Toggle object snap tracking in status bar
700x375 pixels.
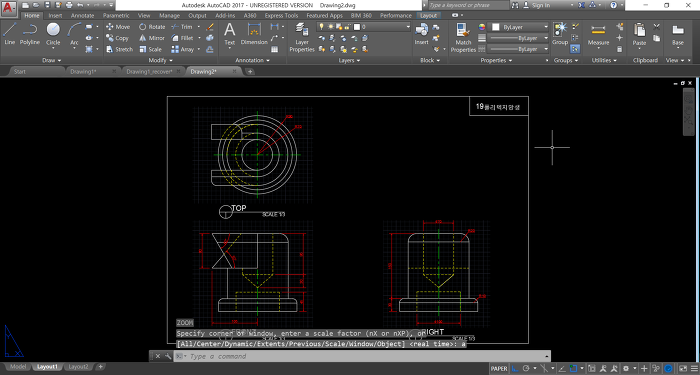[562, 369]
